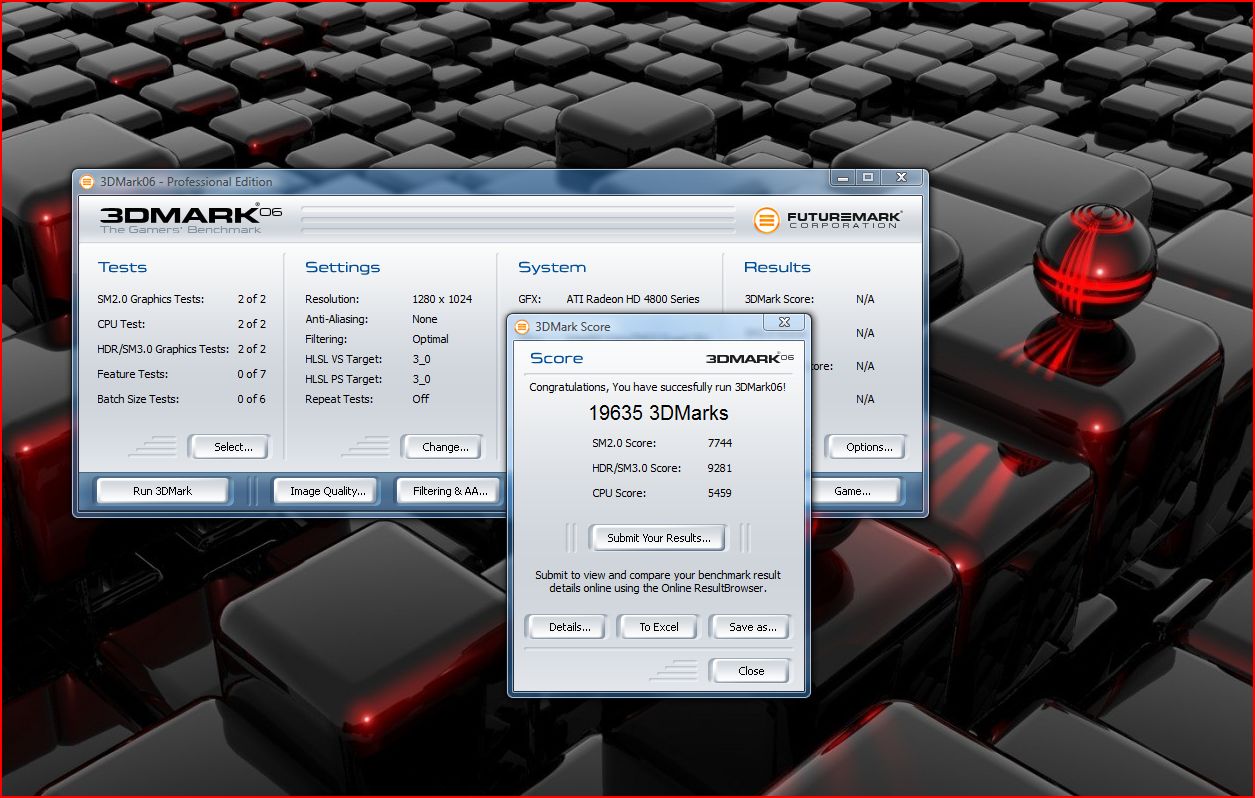The image size is (1255, 798).
Task: Click the Tests section heading
Action: 122,267
